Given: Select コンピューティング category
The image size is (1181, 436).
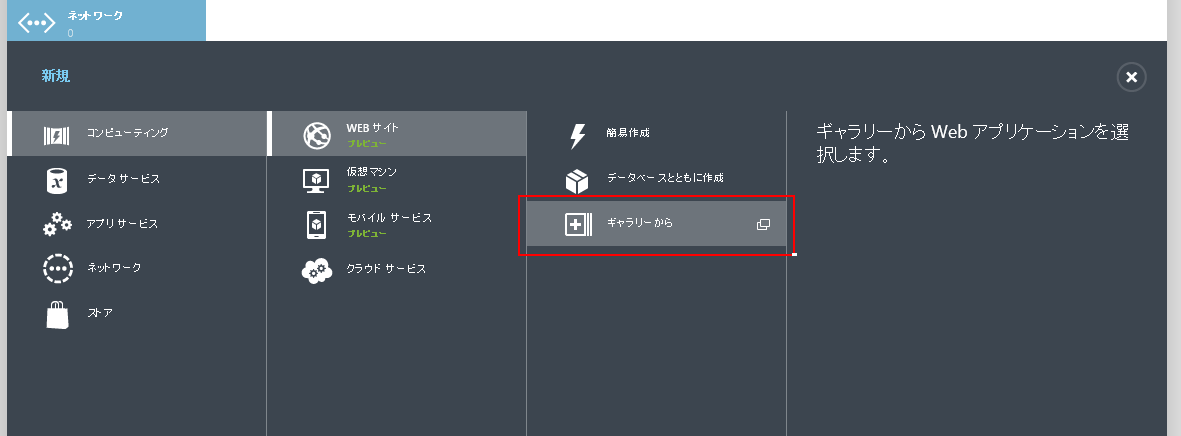Looking at the screenshot, I should [x=137, y=133].
